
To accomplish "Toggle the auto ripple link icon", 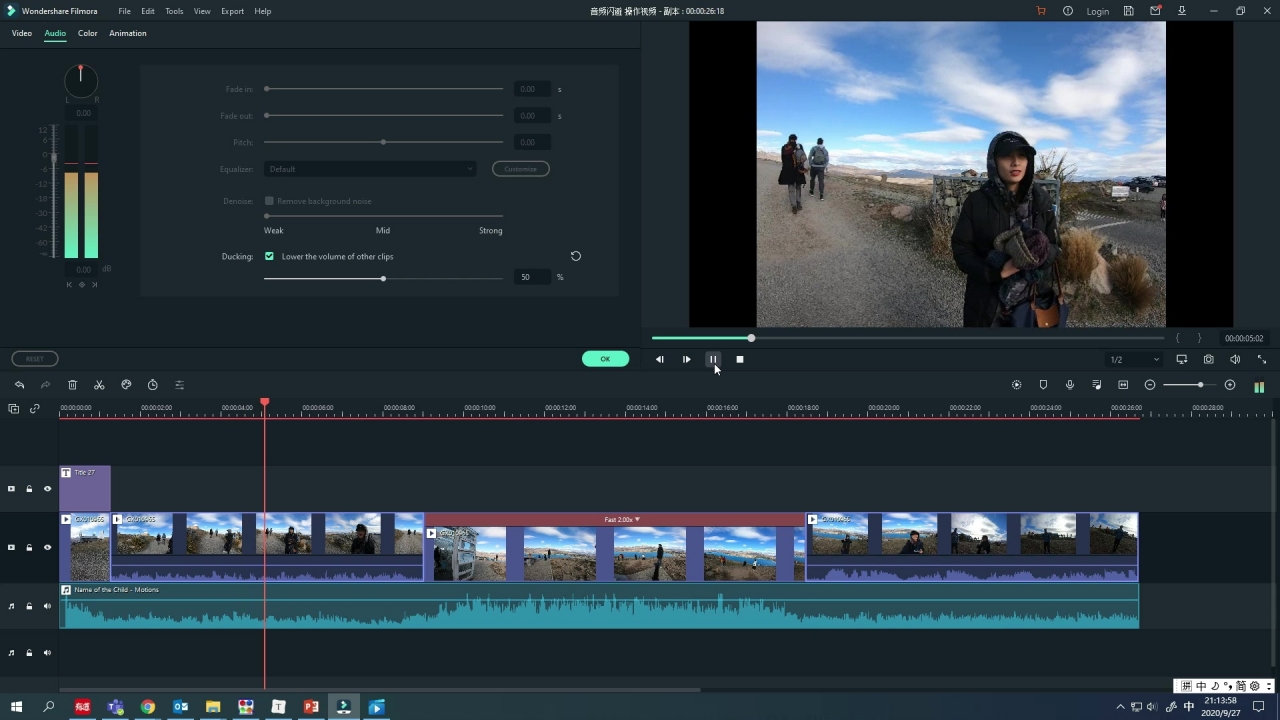I will [35, 409].
